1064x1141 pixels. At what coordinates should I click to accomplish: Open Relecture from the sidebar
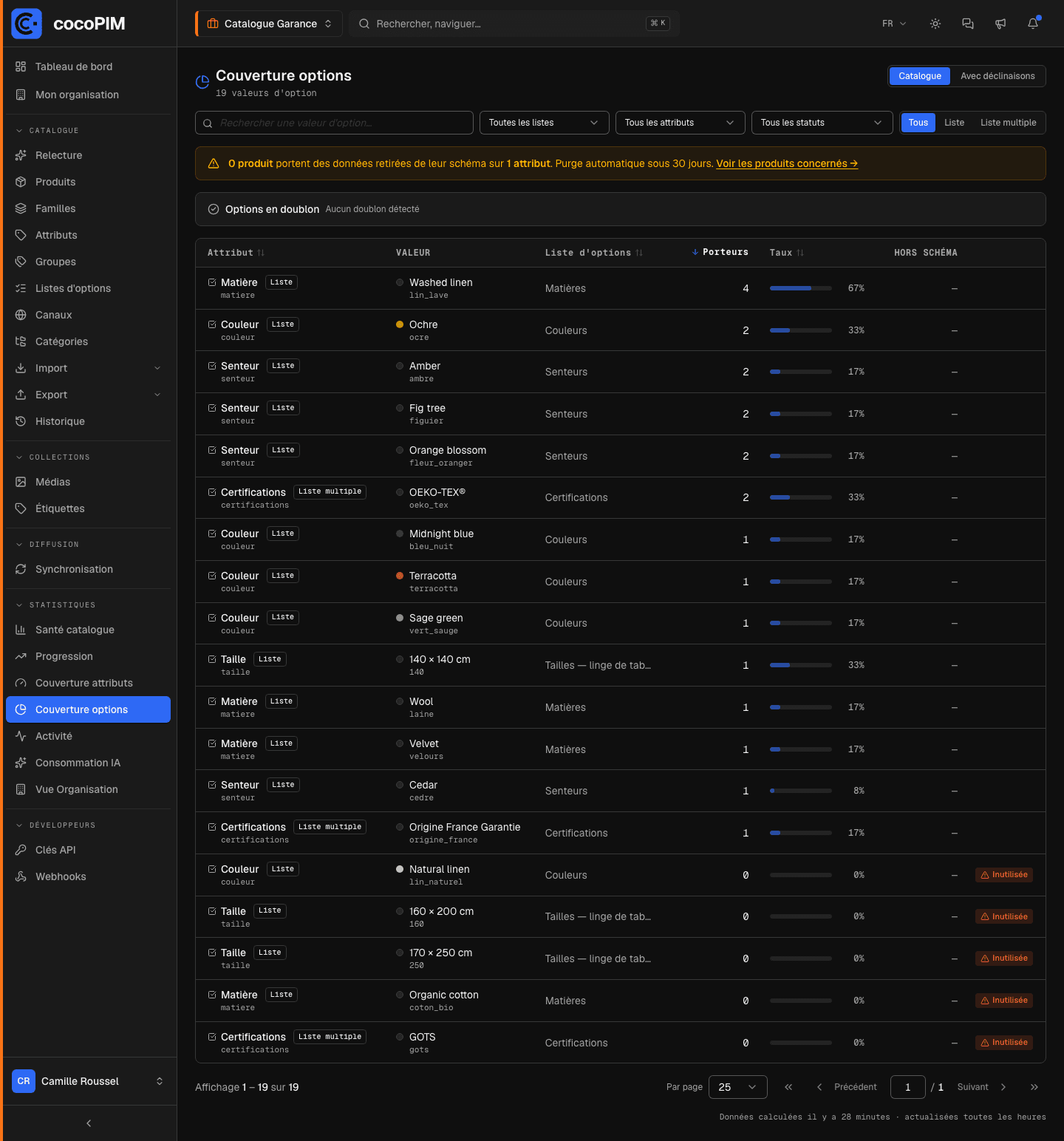(88, 155)
